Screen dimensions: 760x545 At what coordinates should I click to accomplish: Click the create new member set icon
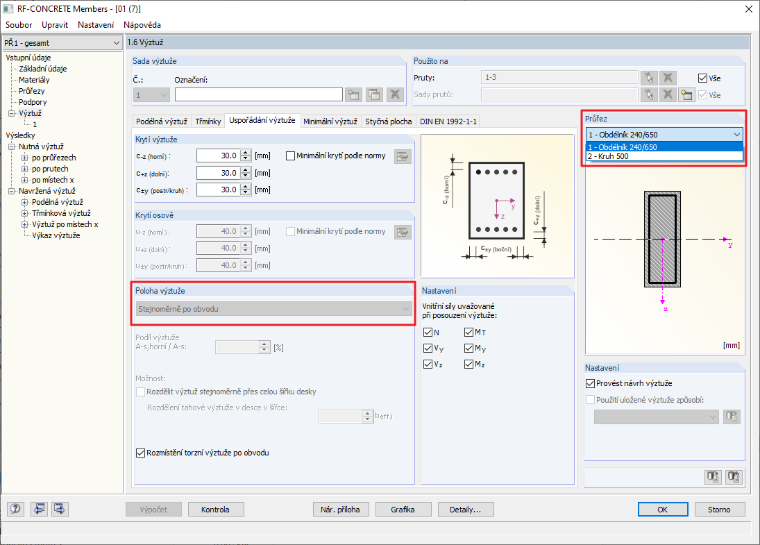(x=686, y=95)
